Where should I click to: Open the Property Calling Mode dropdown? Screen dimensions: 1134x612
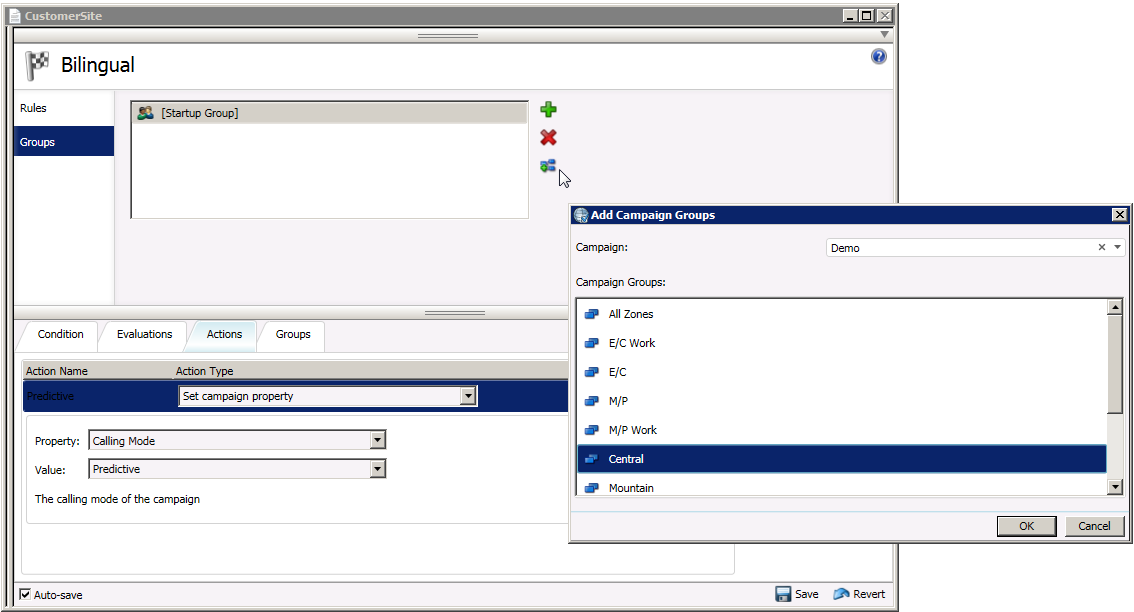tap(377, 440)
